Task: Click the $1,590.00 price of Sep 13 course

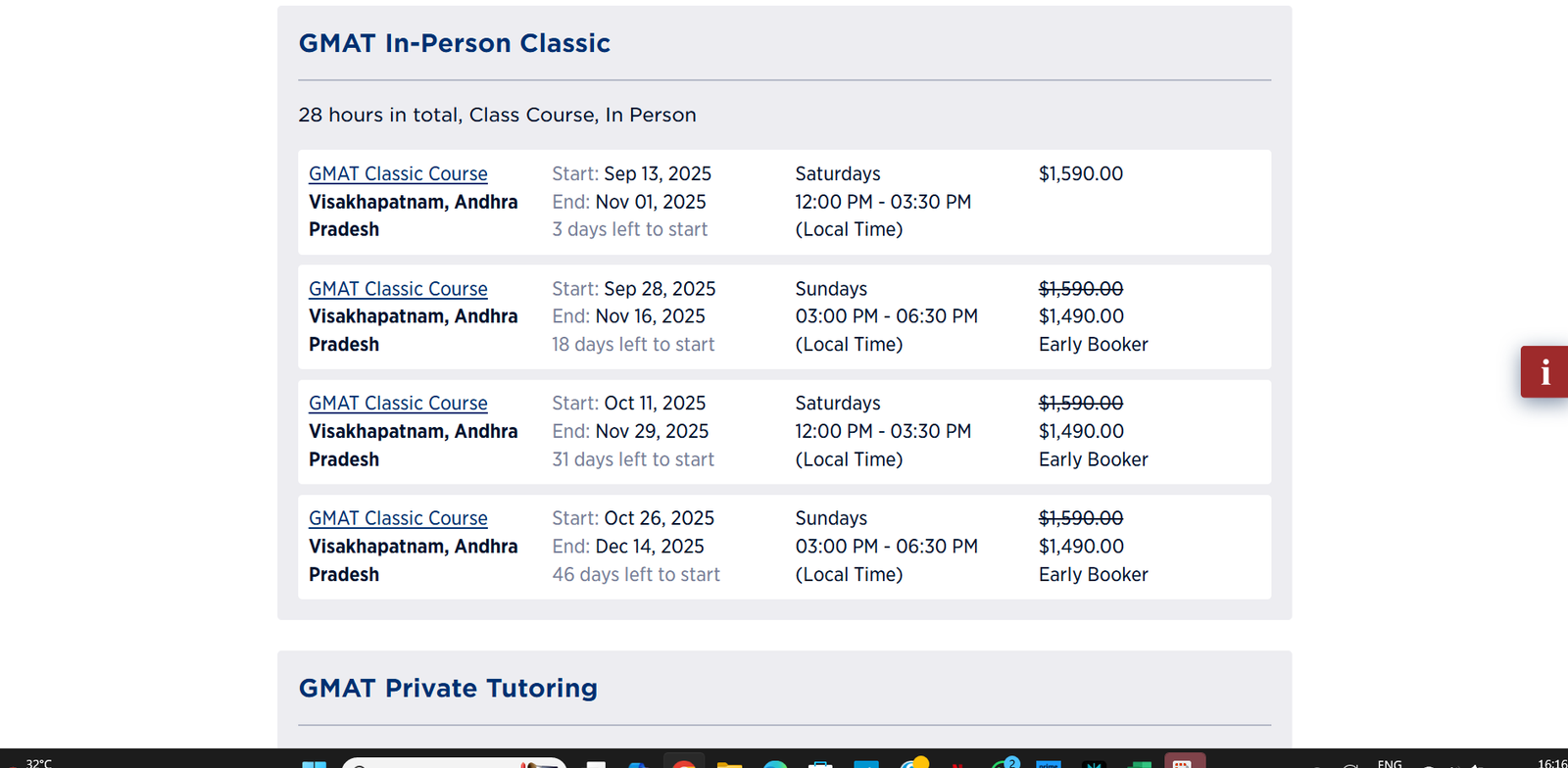Action: [1081, 173]
